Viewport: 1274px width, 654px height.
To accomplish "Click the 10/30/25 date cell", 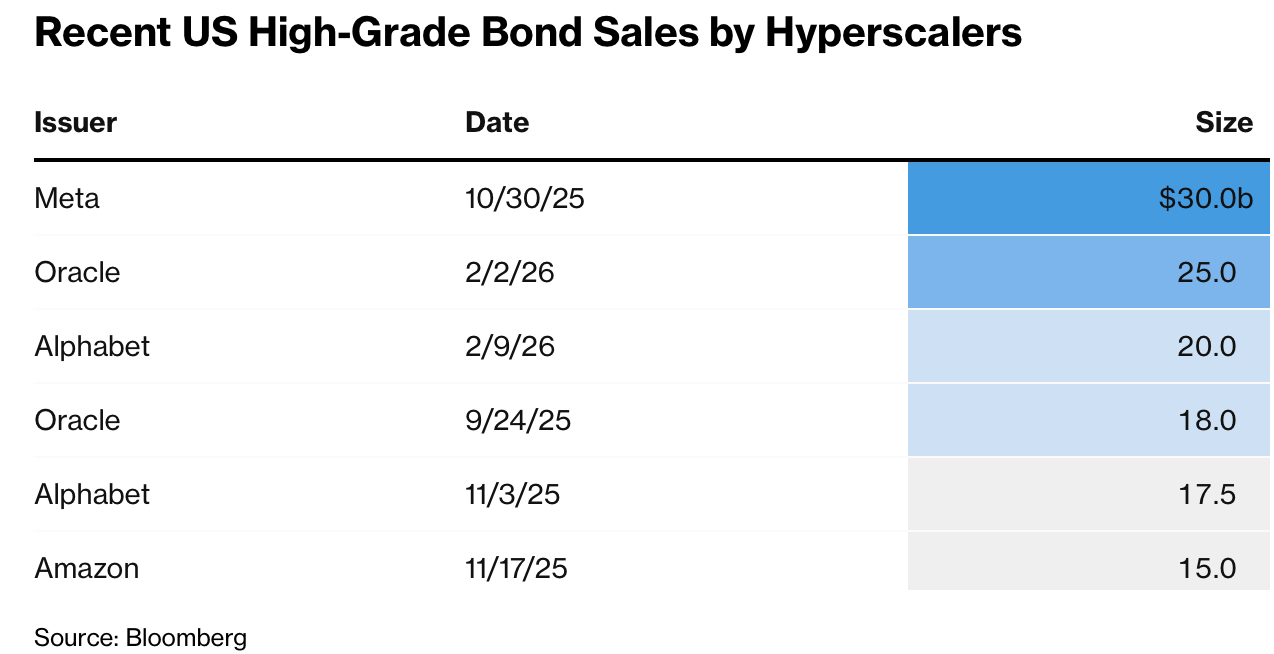I will (x=524, y=198).
